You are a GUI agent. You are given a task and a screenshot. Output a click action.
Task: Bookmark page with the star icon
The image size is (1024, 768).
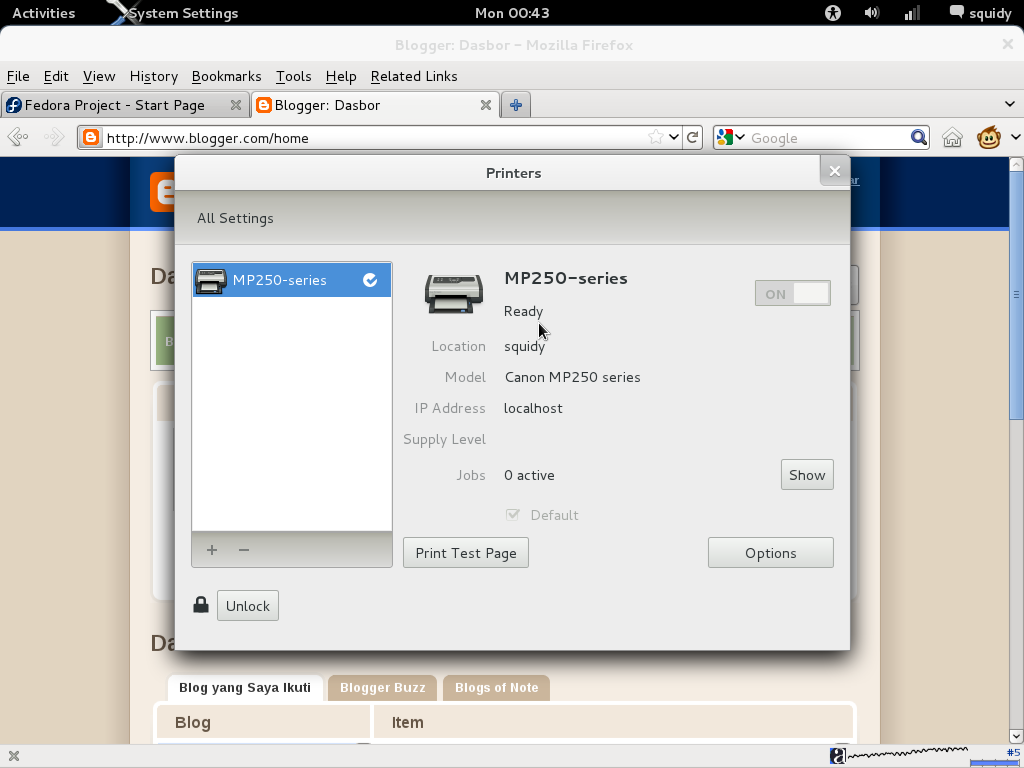[656, 137]
